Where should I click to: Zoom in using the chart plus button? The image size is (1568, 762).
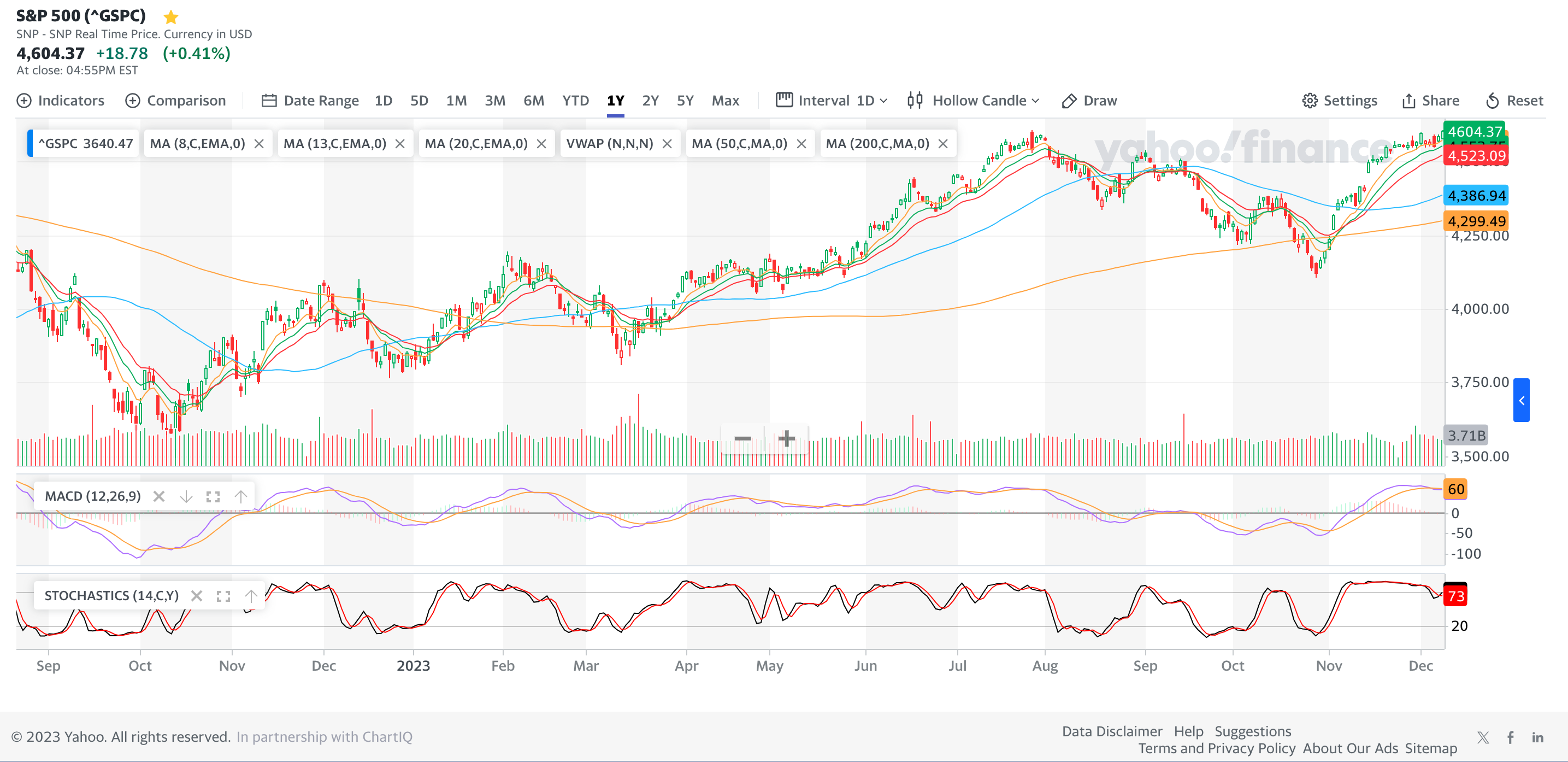(786, 438)
